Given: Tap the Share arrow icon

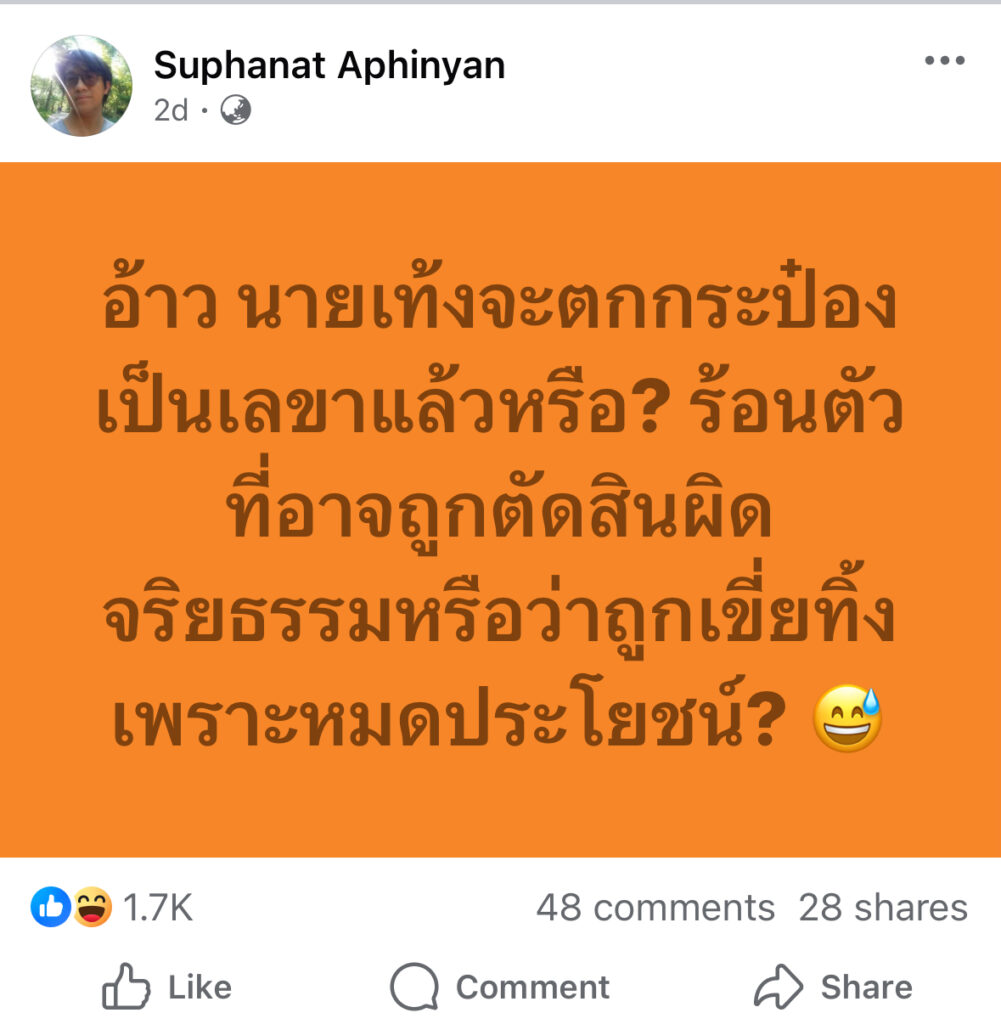Looking at the screenshot, I should [x=778, y=986].
